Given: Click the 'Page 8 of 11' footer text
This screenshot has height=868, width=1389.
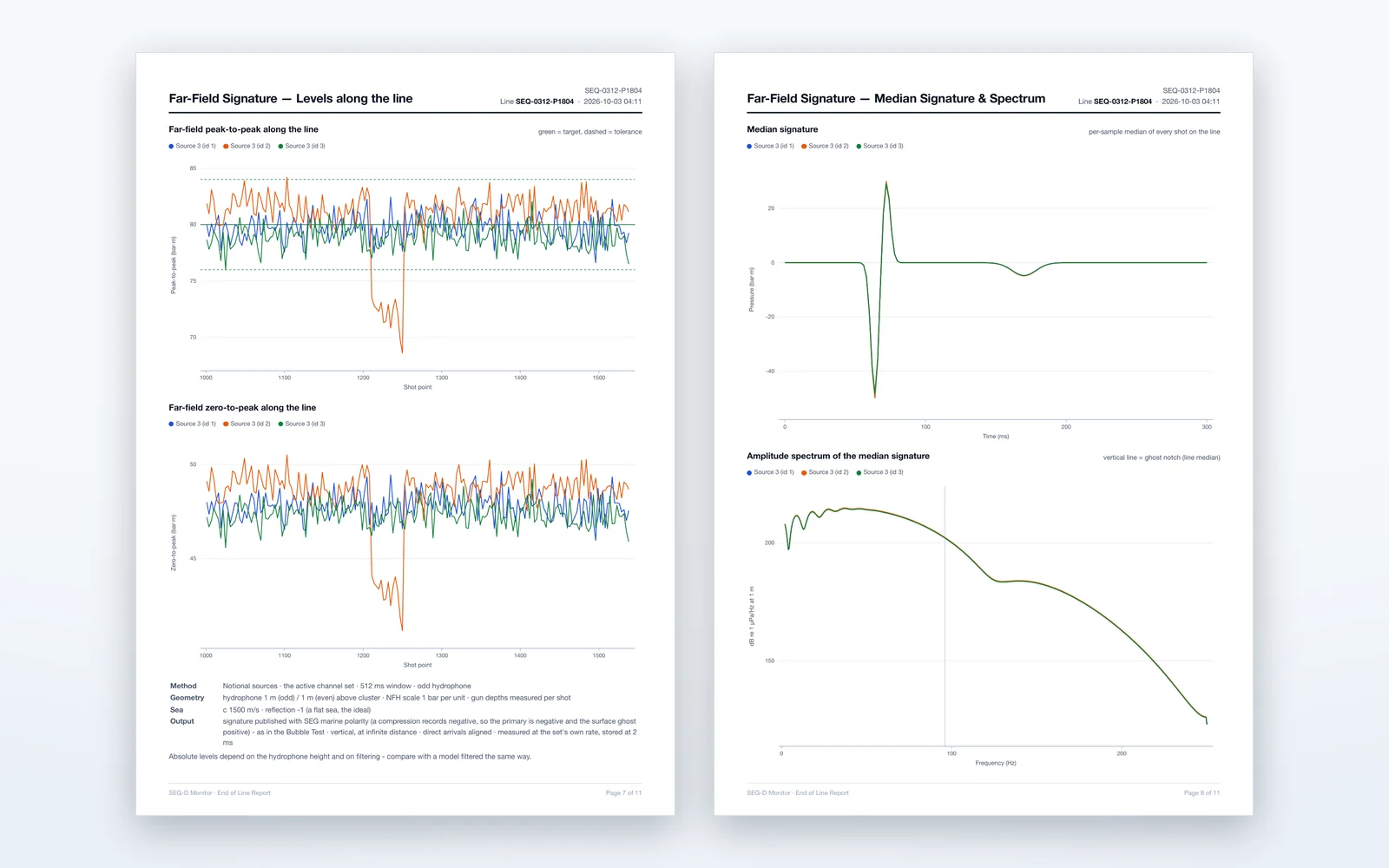Looking at the screenshot, I should click(x=1201, y=792).
